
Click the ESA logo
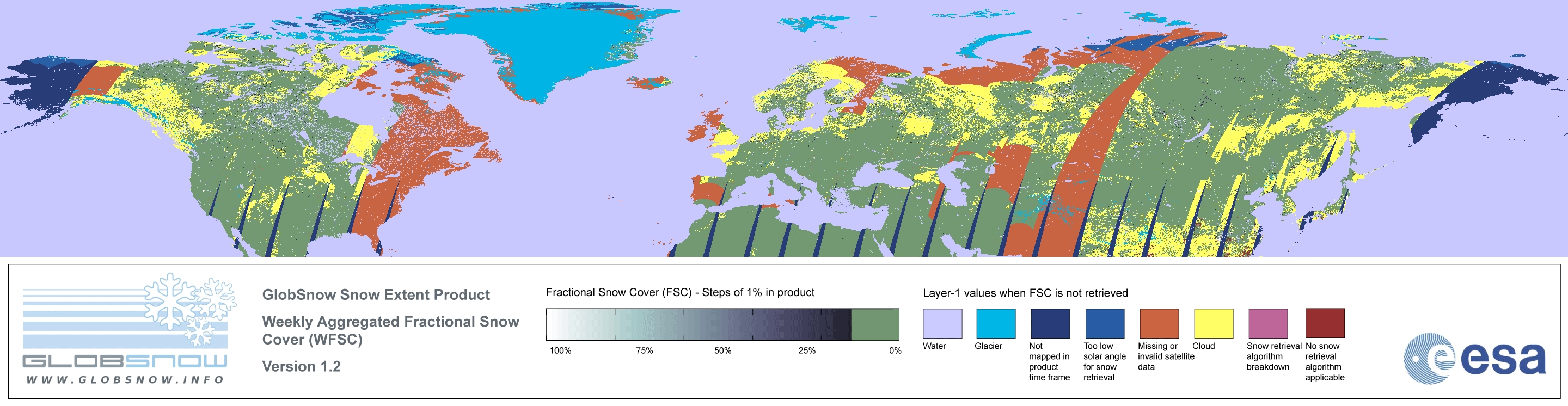tap(1475, 359)
